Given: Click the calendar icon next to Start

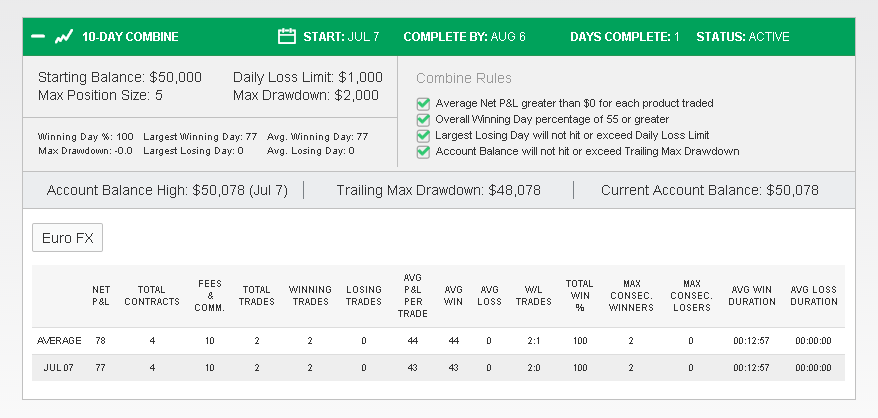Looking at the screenshot, I should (x=287, y=36).
